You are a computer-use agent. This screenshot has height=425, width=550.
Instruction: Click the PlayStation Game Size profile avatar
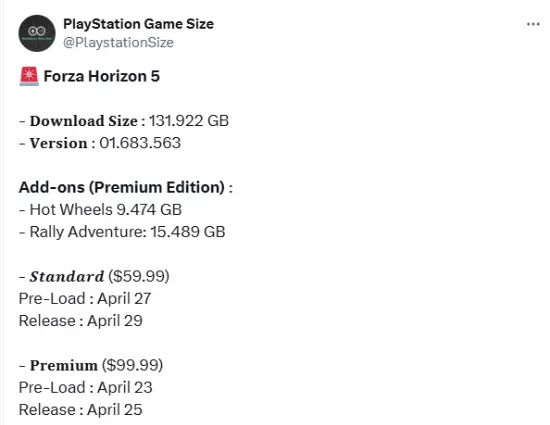pos(37,33)
